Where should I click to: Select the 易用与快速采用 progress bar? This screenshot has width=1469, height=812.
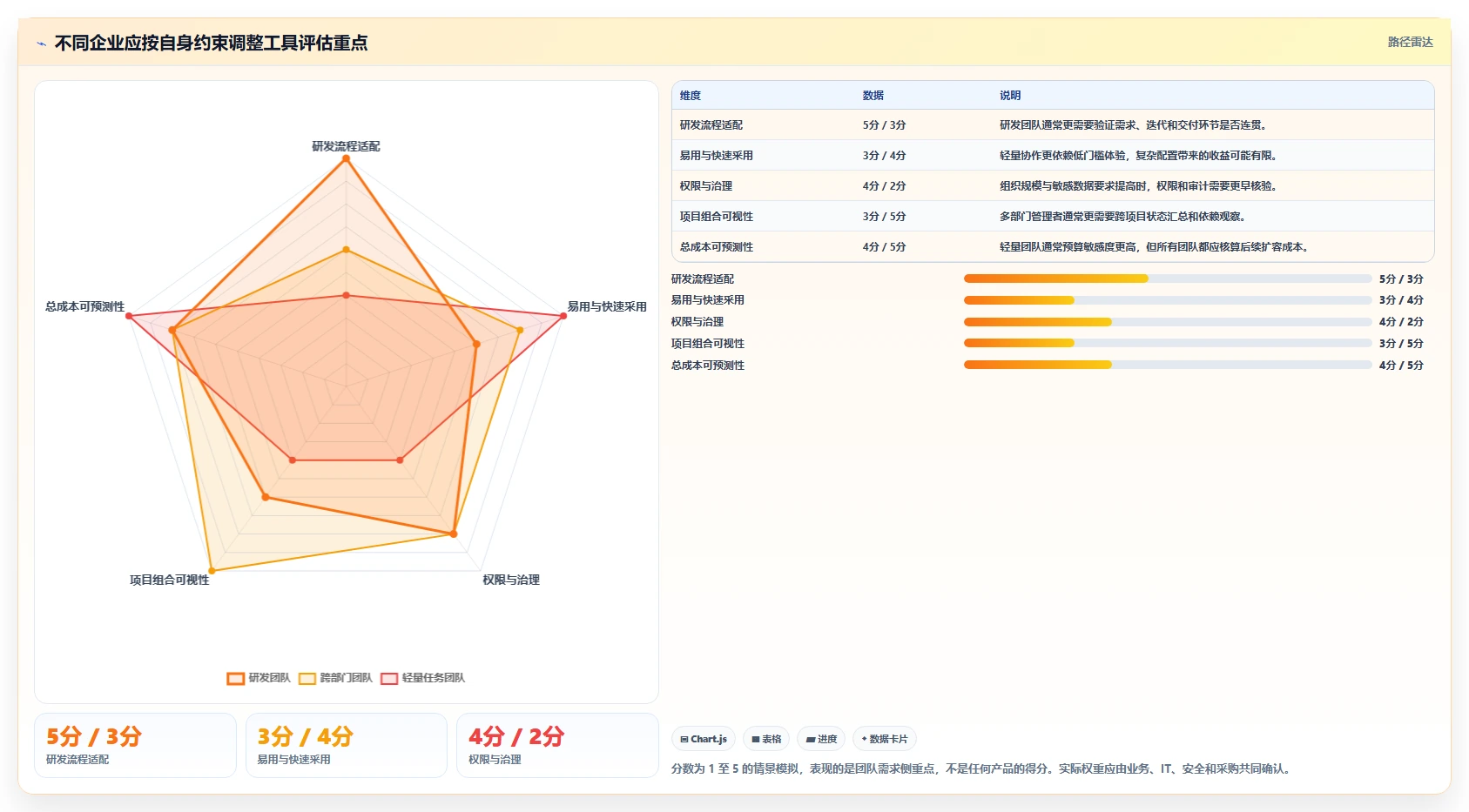click(1168, 300)
